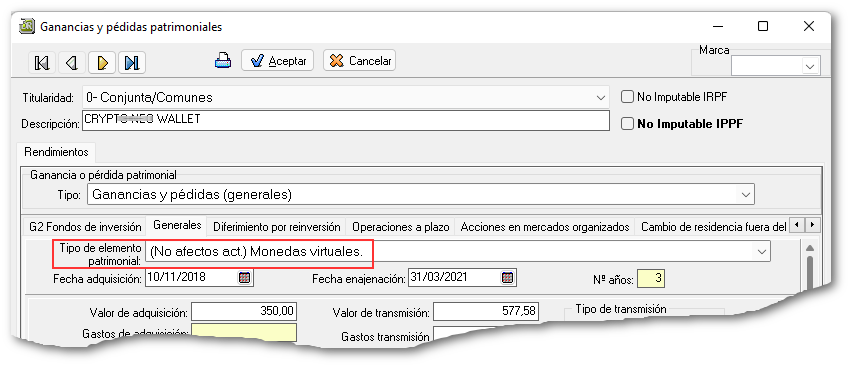Check No Imputable IPPF
The image size is (850, 367).
627,124
